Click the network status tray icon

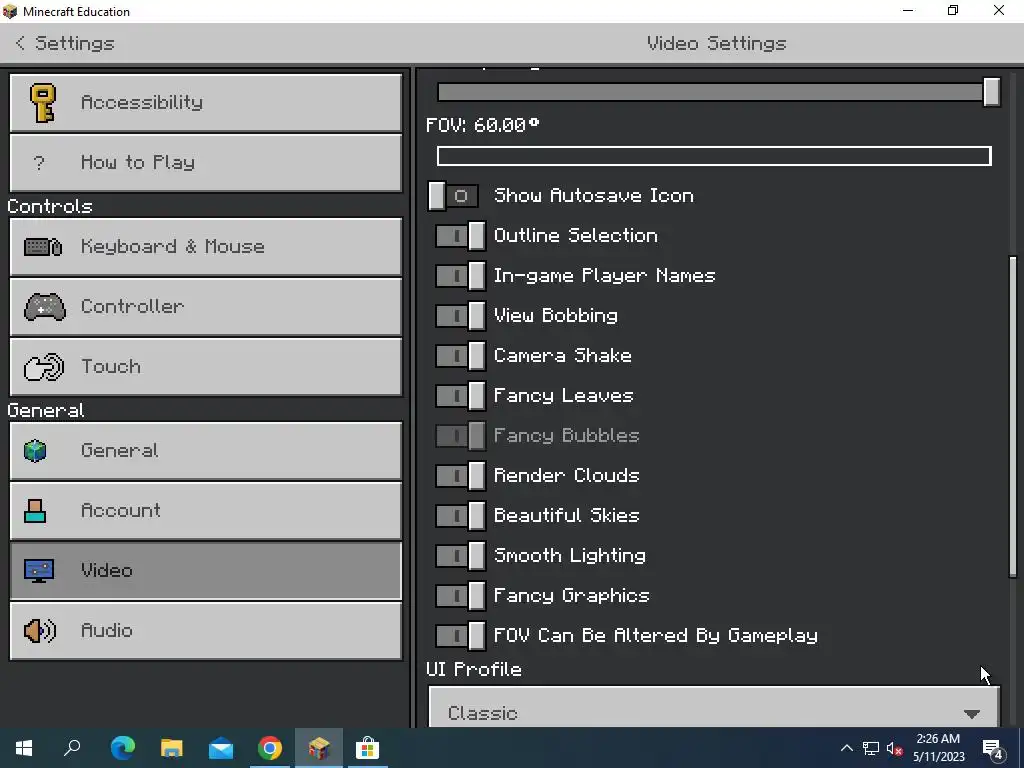(x=871, y=748)
